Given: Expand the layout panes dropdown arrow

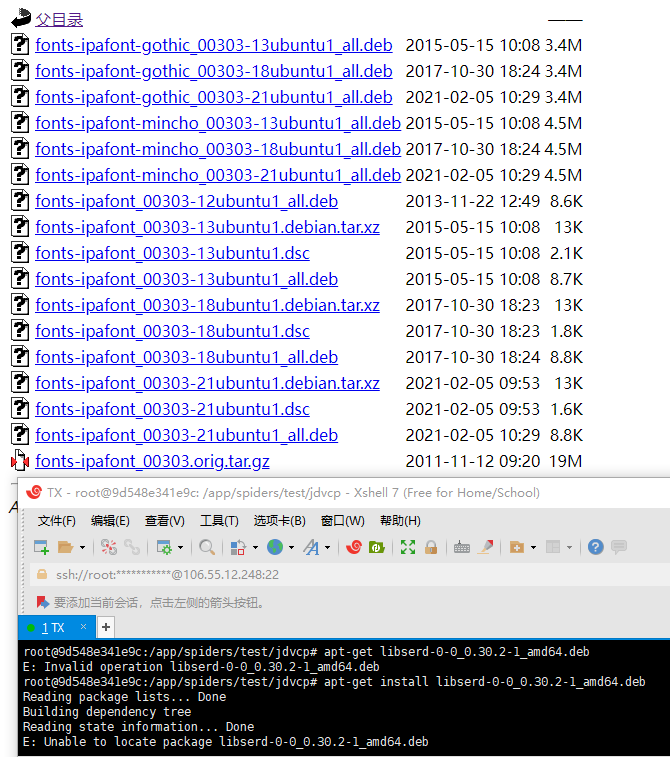Looking at the screenshot, I should (x=570, y=547).
